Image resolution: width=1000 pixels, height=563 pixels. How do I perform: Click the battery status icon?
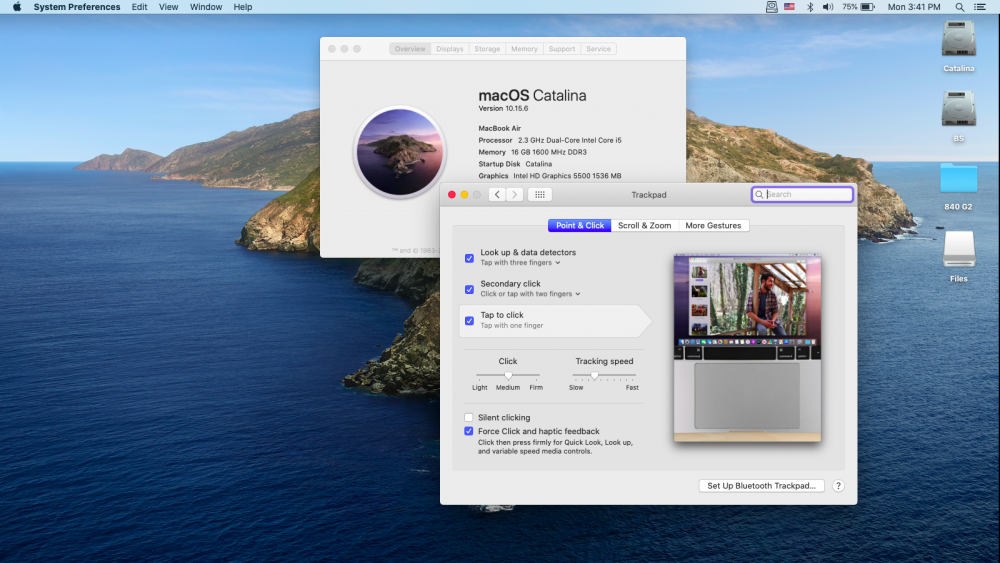pyautogui.click(x=867, y=7)
